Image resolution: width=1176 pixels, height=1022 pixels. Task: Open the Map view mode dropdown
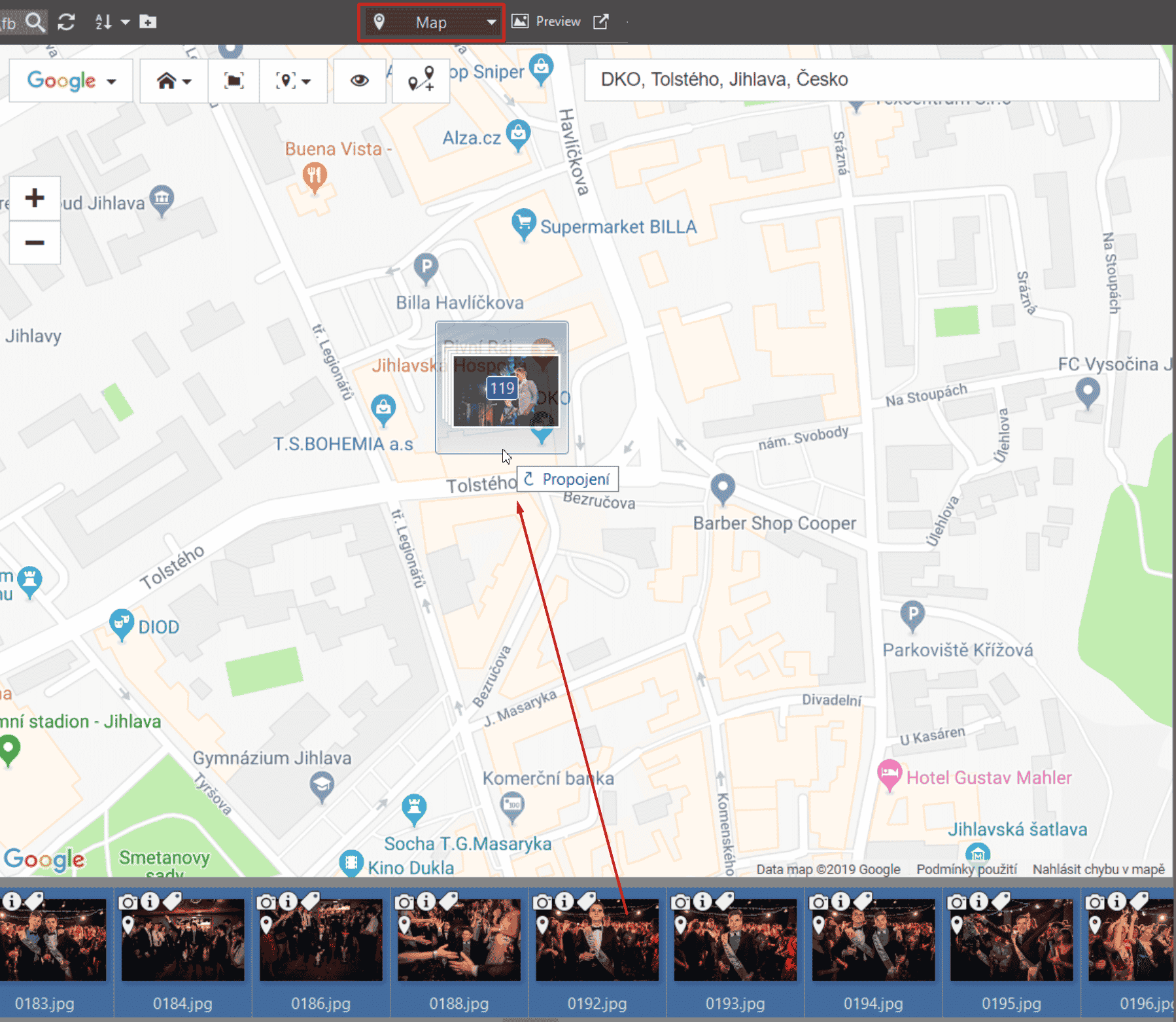[431, 23]
